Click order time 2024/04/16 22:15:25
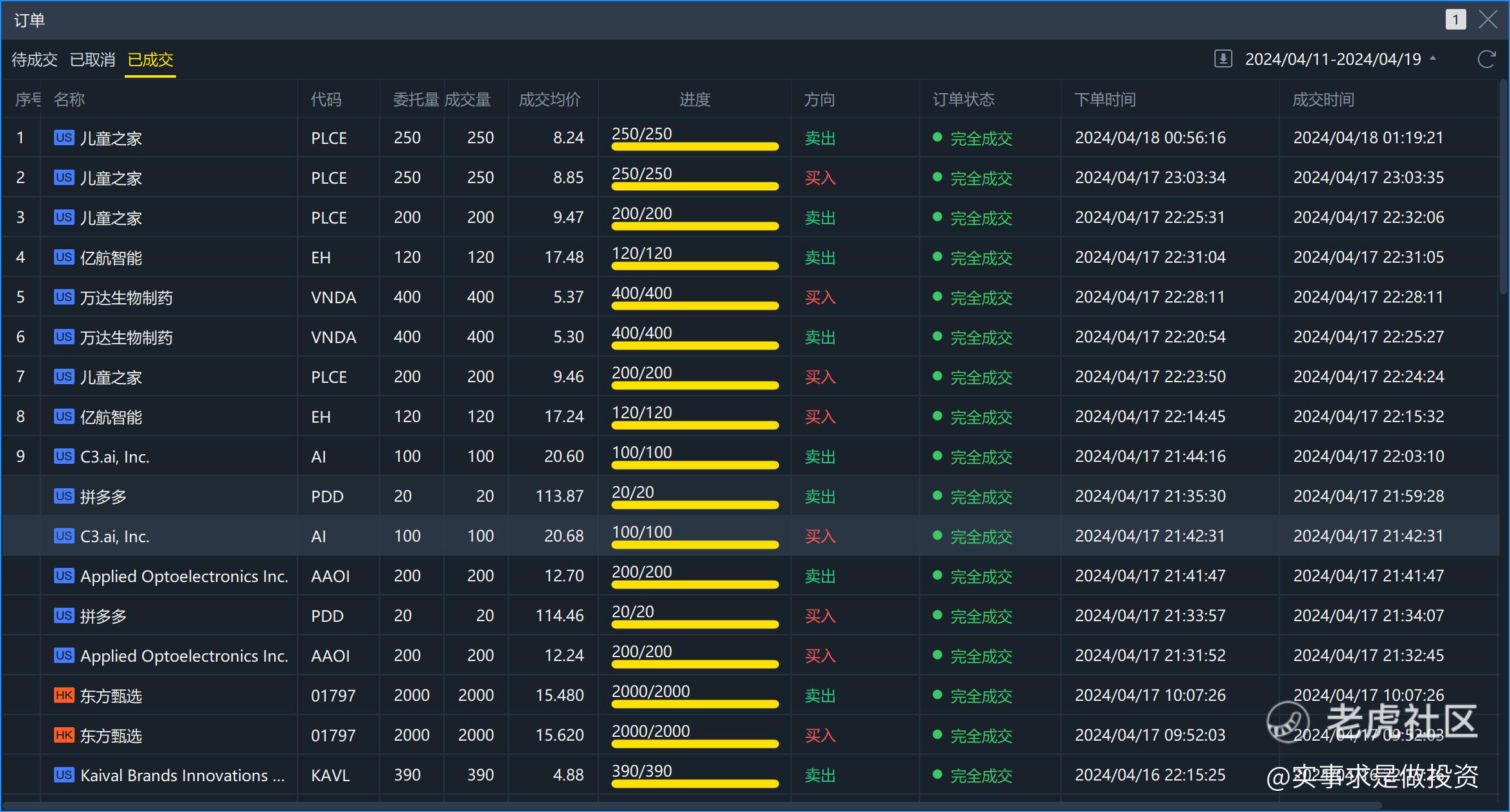The image size is (1510, 812). [x=1150, y=775]
